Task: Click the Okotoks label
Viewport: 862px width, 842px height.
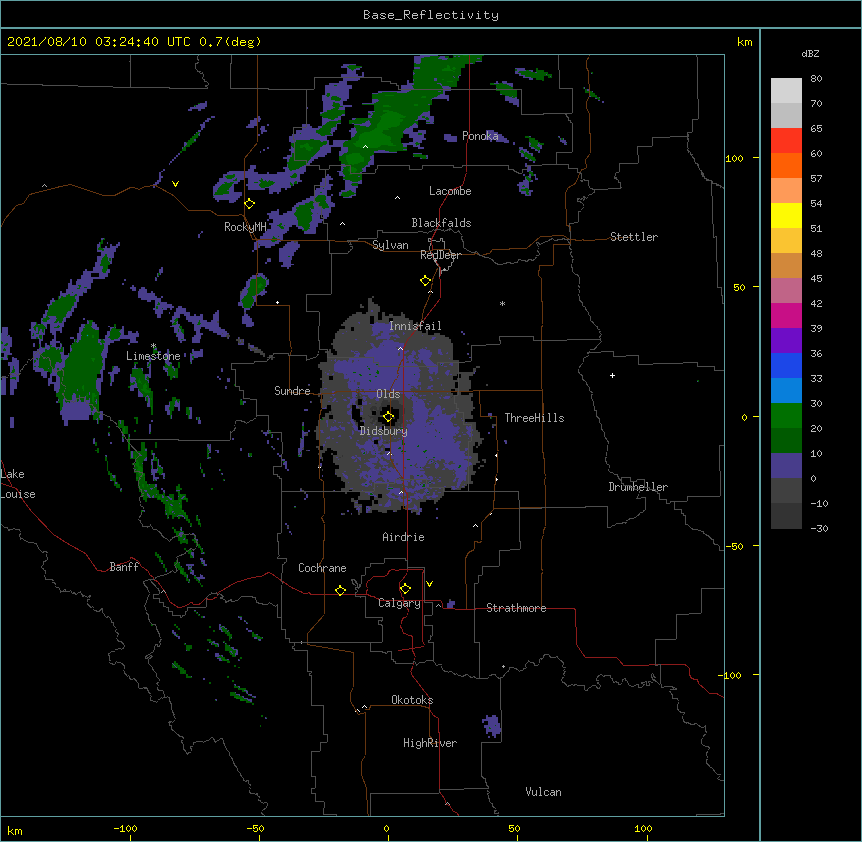Action: (x=412, y=700)
